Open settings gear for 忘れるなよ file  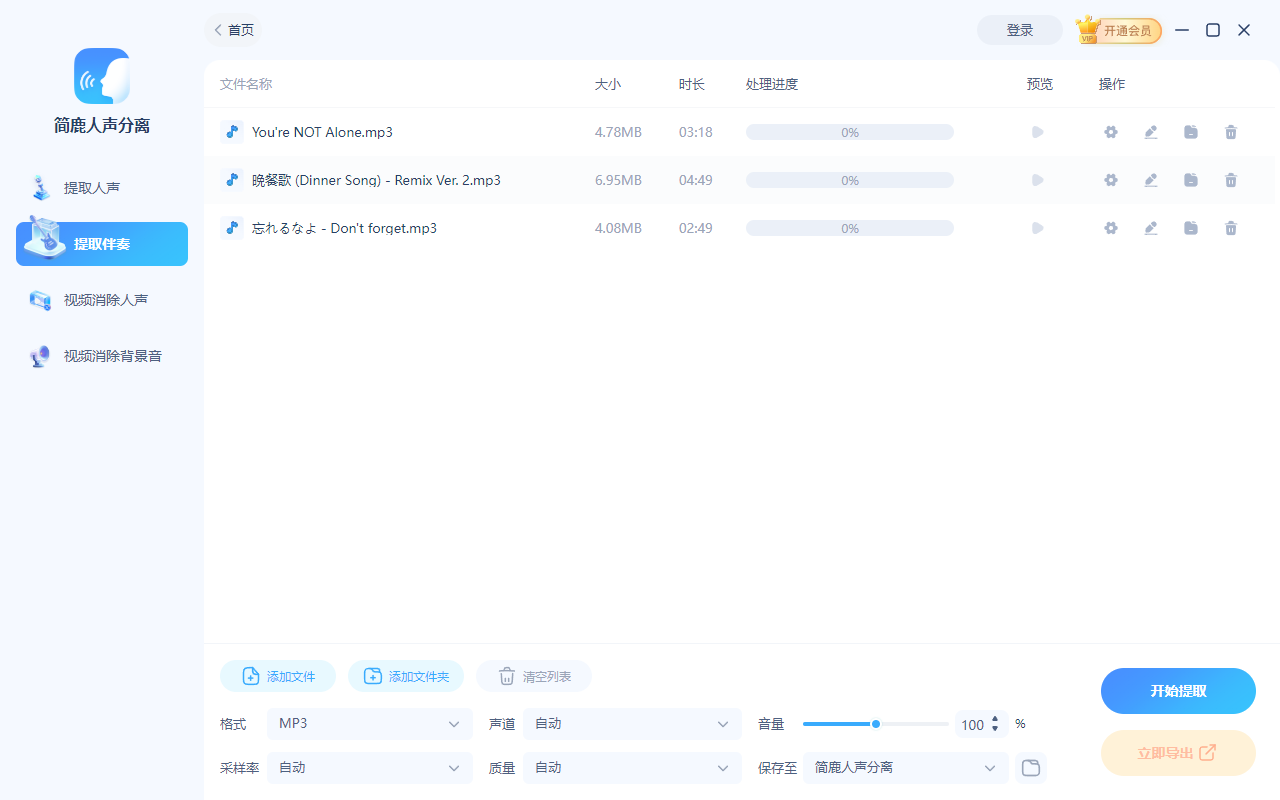pyautogui.click(x=1110, y=228)
